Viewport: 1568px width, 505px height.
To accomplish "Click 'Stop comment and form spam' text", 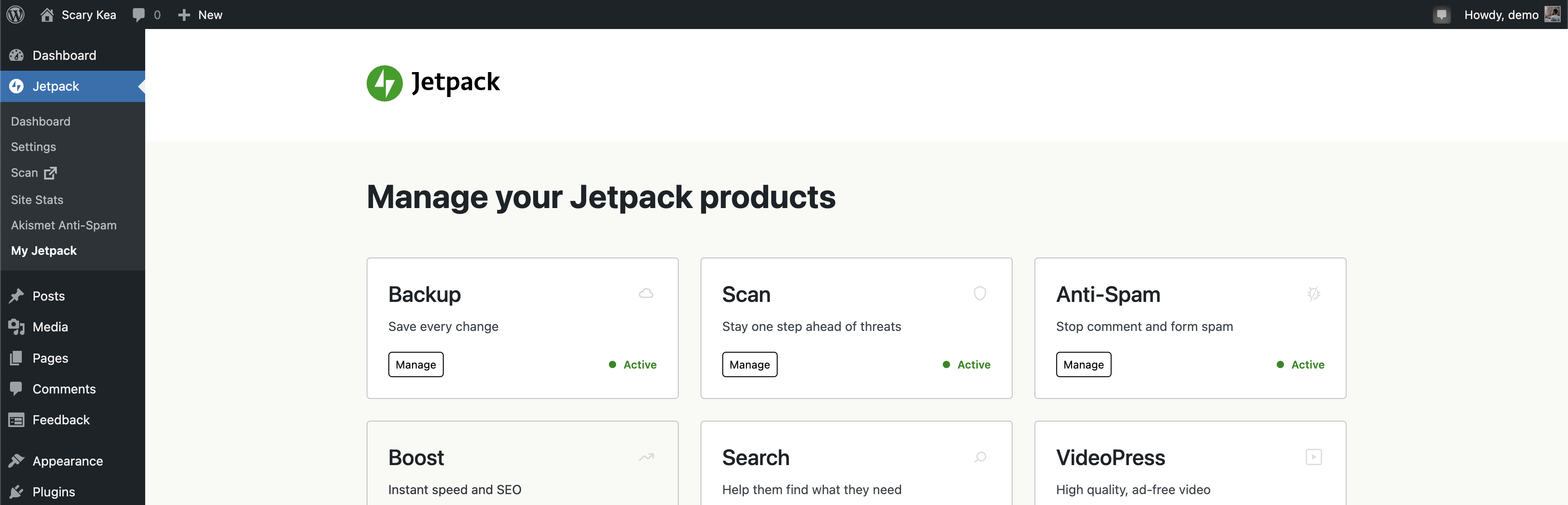I will (x=1144, y=327).
